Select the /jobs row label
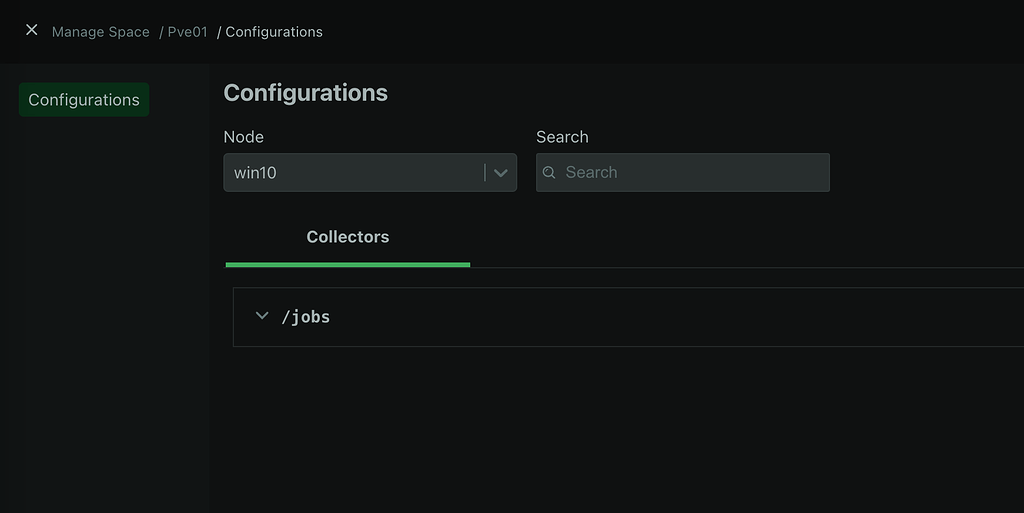1024x513 pixels. 306,317
